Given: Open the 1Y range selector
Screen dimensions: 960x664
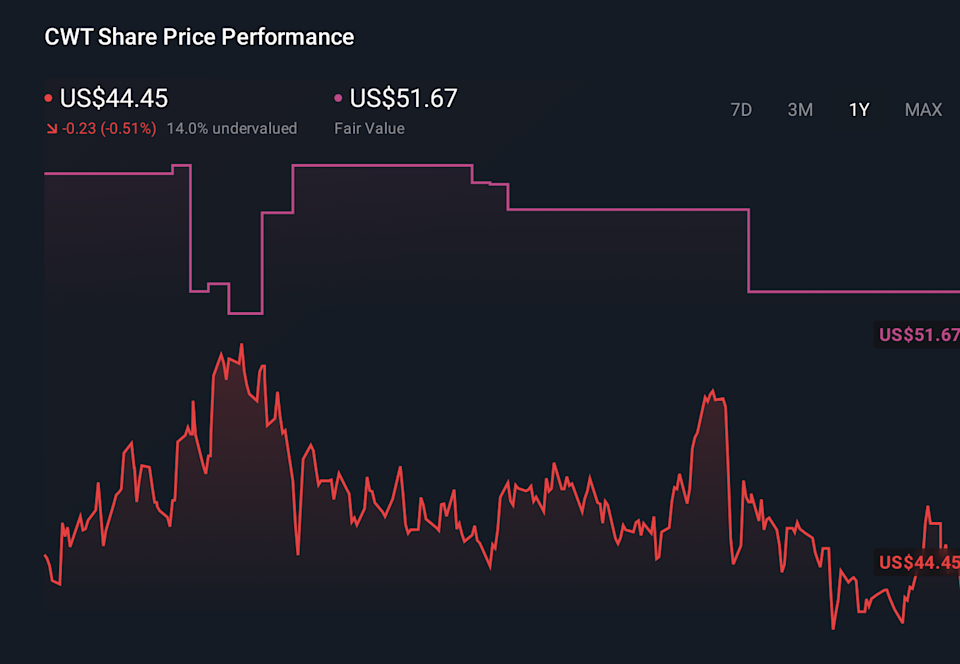Looking at the screenshot, I should (858, 110).
